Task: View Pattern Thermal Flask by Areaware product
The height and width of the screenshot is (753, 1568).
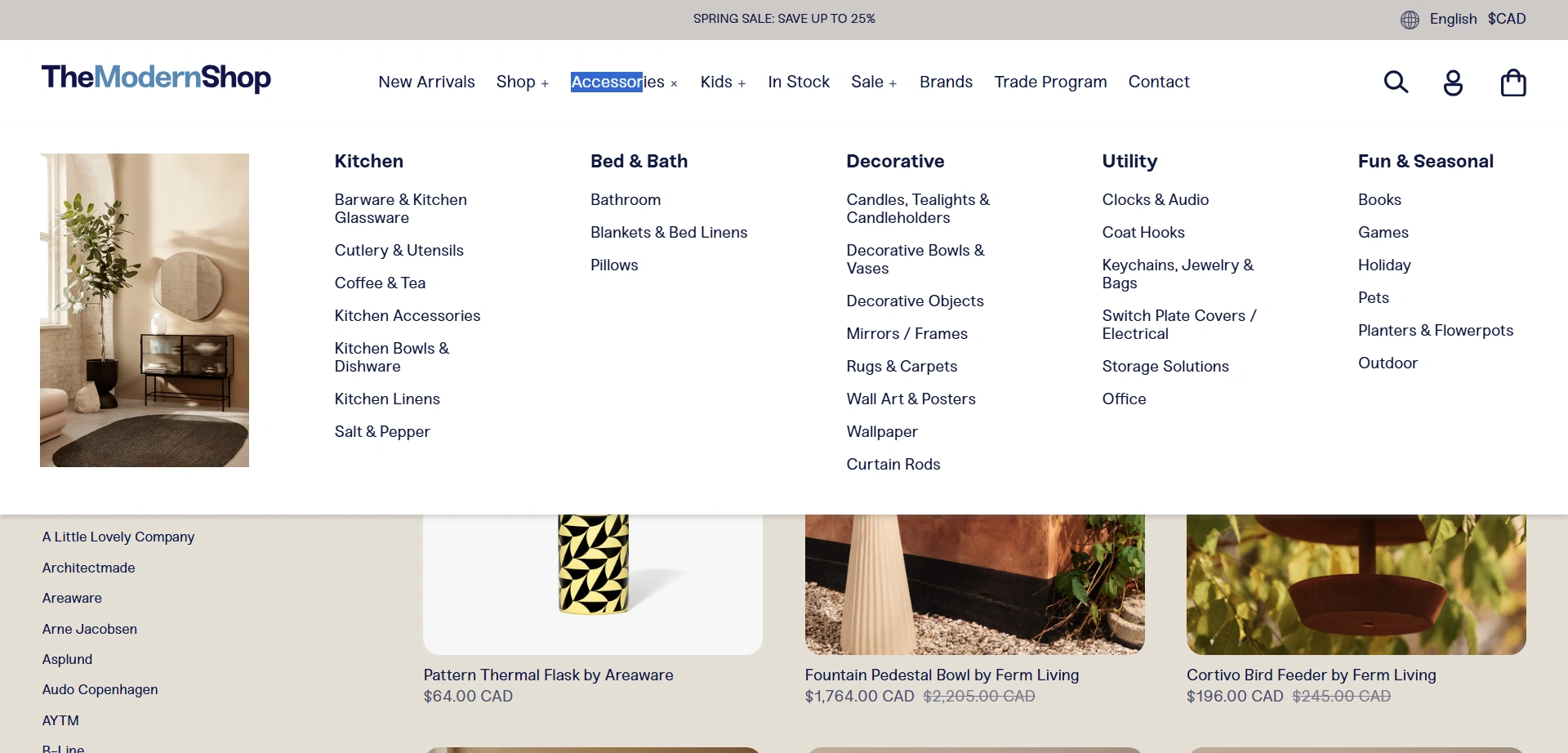Action: [x=548, y=675]
